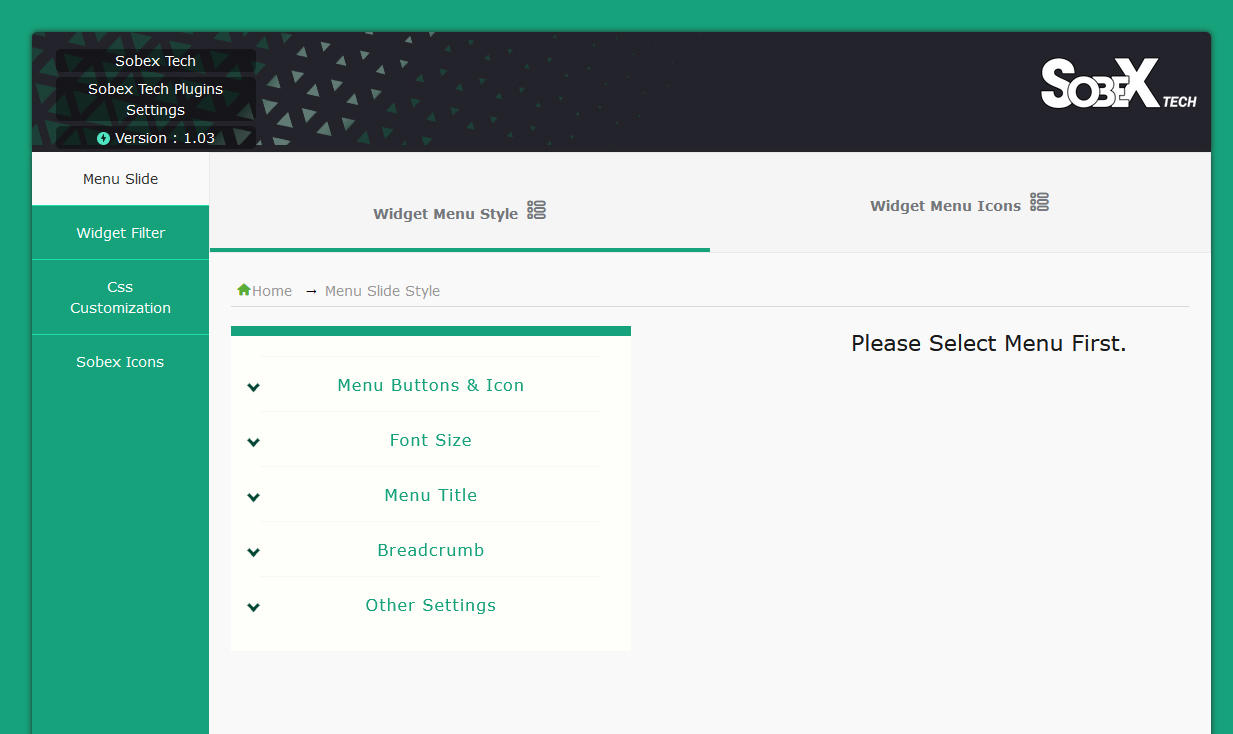Image resolution: width=1233 pixels, height=734 pixels.
Task: Open Css Customization in sidebar
Action: (121, 297)
